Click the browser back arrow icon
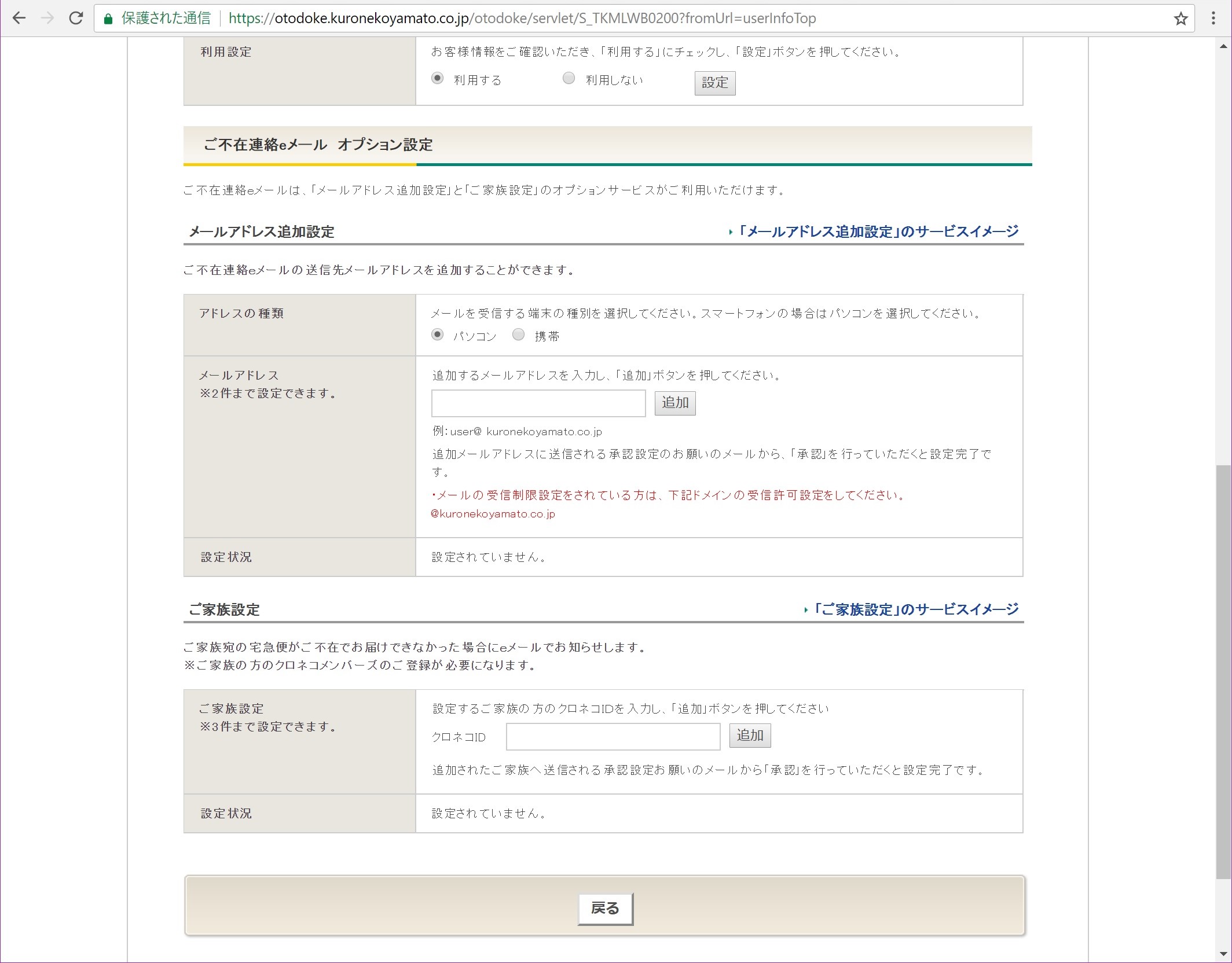 click(19, 19)
